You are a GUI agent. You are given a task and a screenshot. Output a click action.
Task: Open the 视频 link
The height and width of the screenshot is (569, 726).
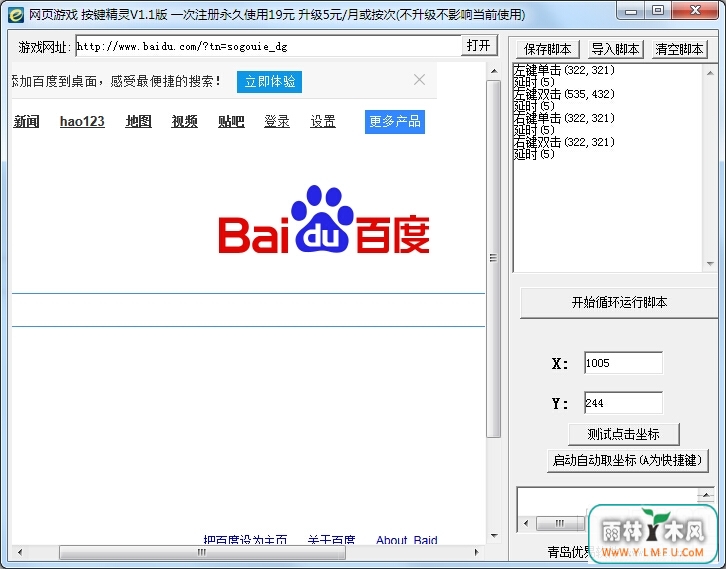(184, 121)
